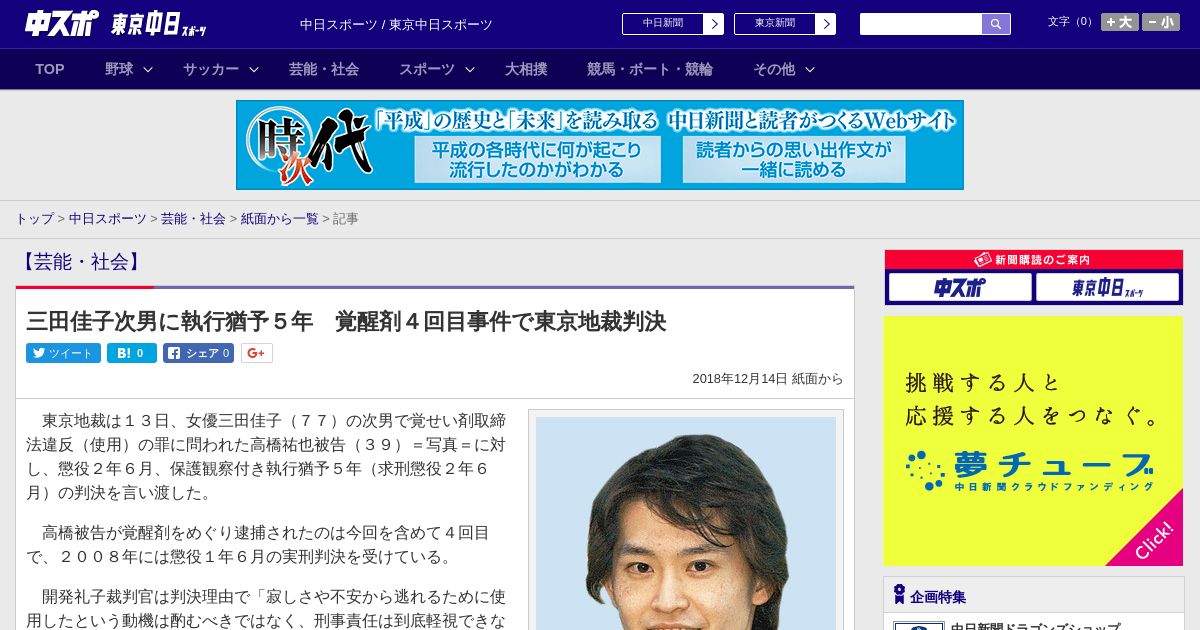Click the arrow next to 中日新聞
The height and width of the screenshot is (630, 1200).
click(x=713, y=24)
